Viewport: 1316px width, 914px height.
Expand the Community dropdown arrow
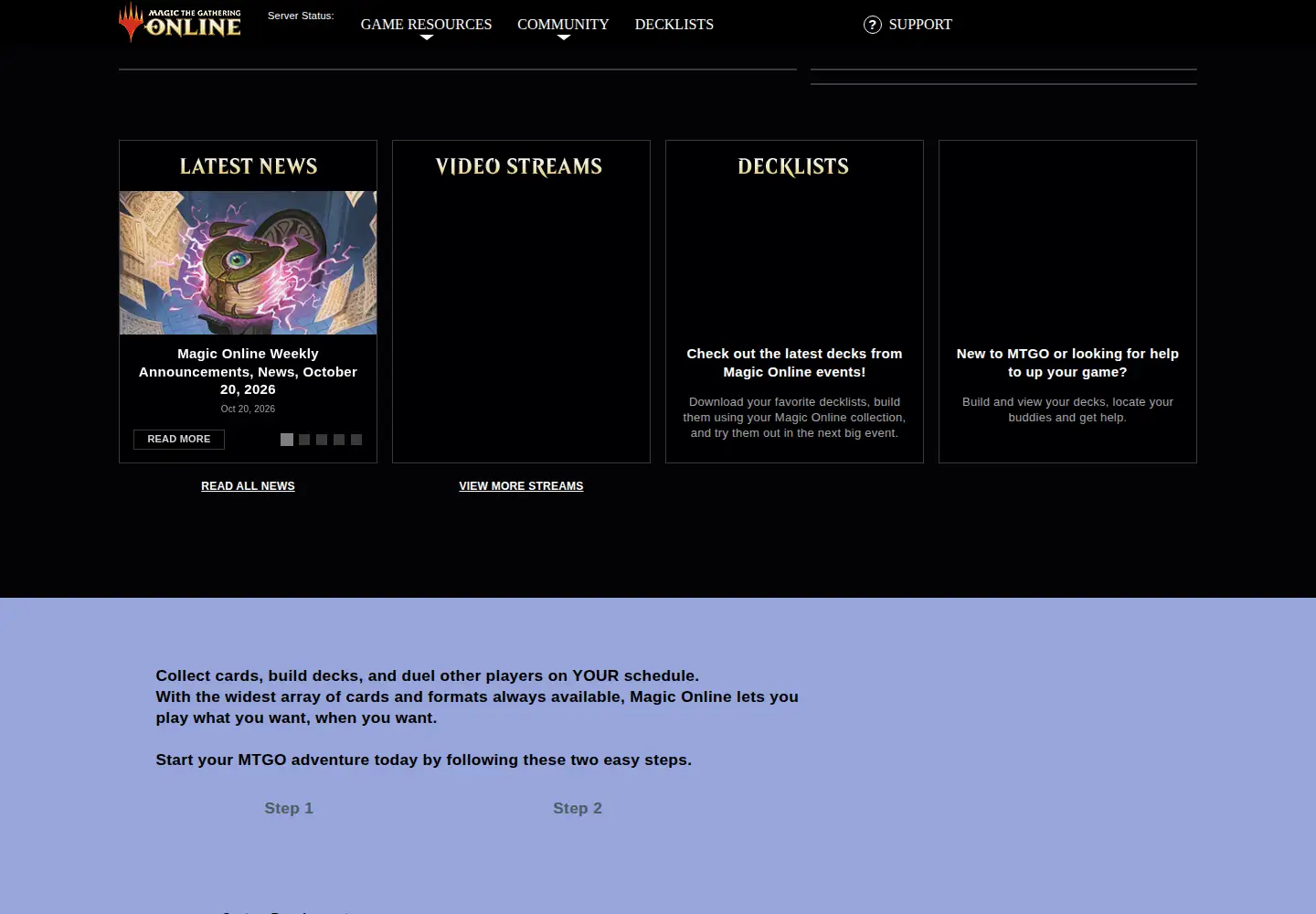564,37
